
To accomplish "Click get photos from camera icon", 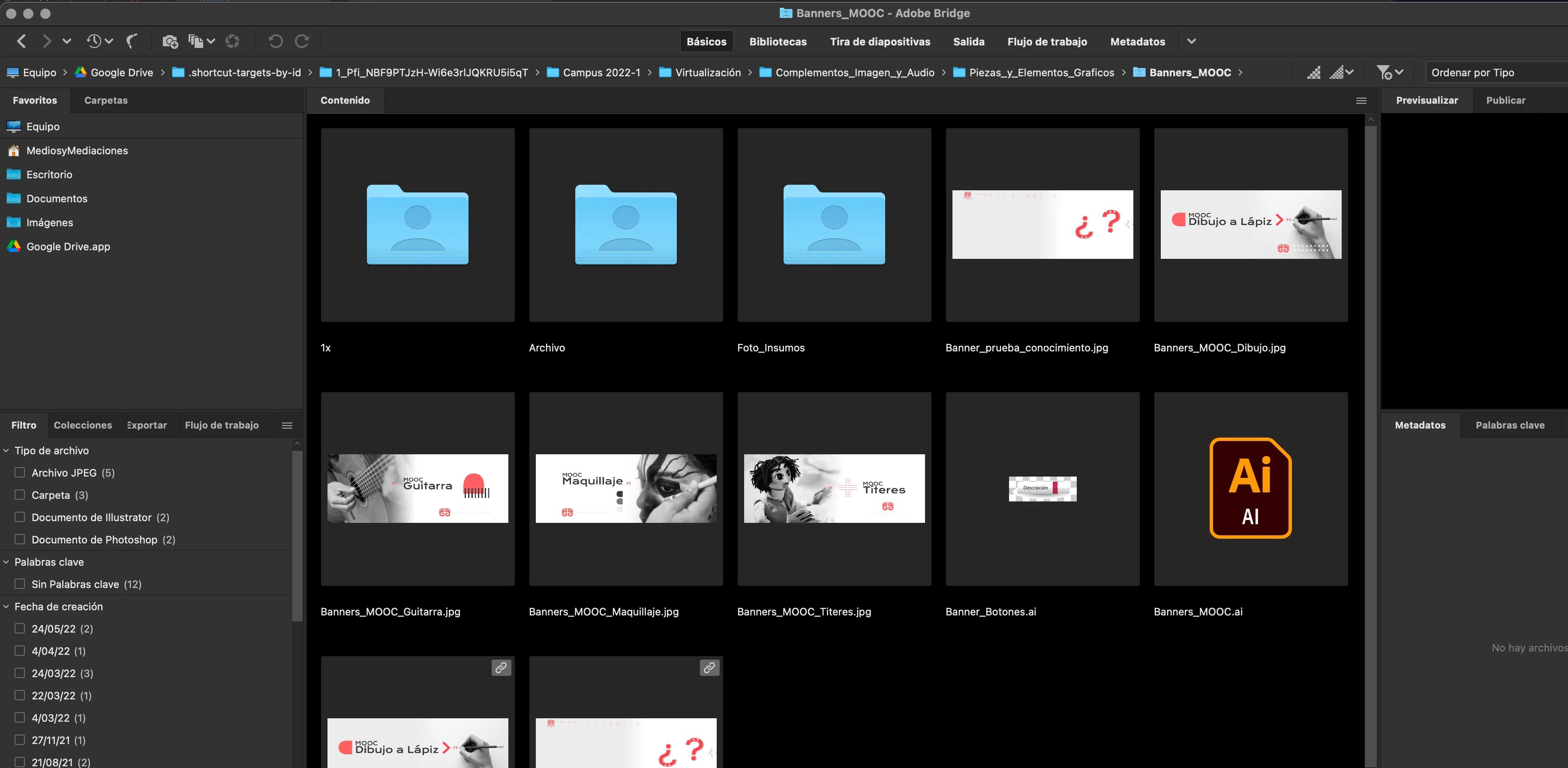I will click(x=170, y=42).
